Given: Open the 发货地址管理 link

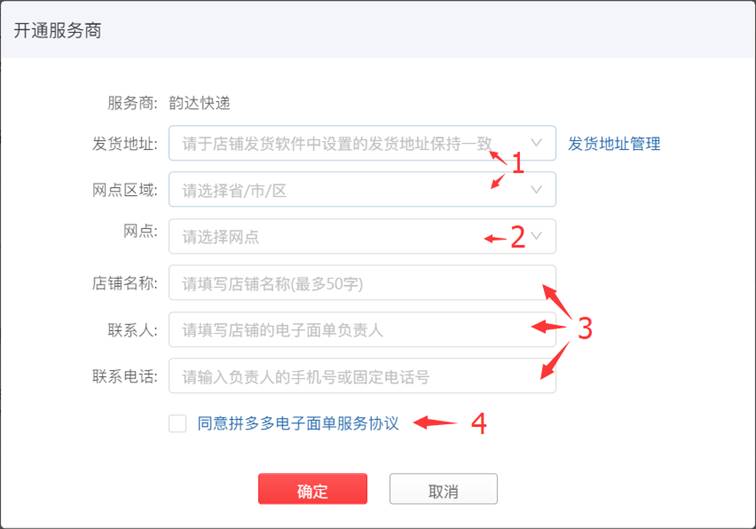Looking at the screenshot, I should point(614,144).
